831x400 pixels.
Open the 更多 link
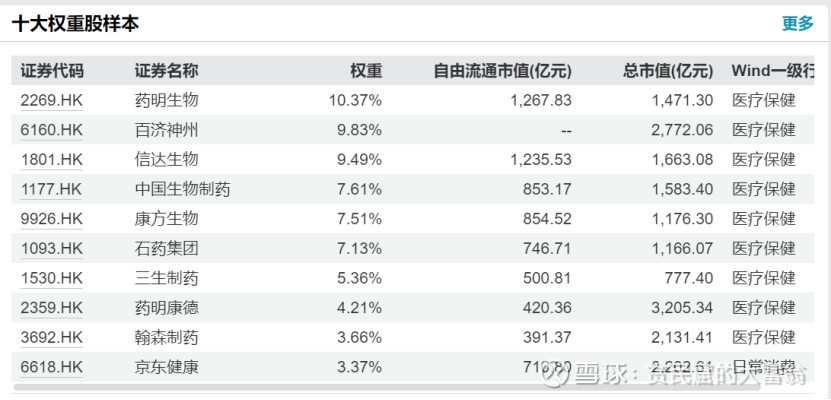coord(797,24)
